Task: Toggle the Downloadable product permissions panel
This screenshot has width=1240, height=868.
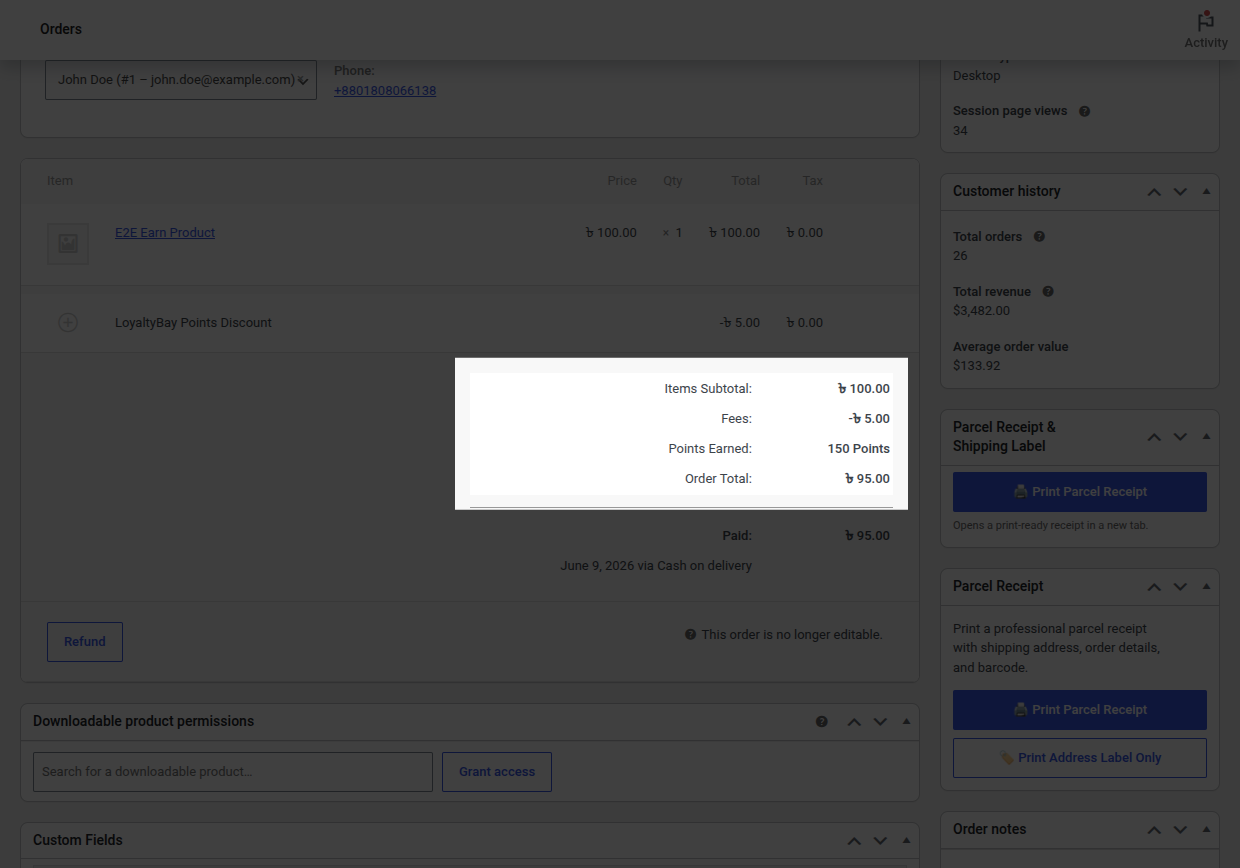Action: click(x=906, y=721)
